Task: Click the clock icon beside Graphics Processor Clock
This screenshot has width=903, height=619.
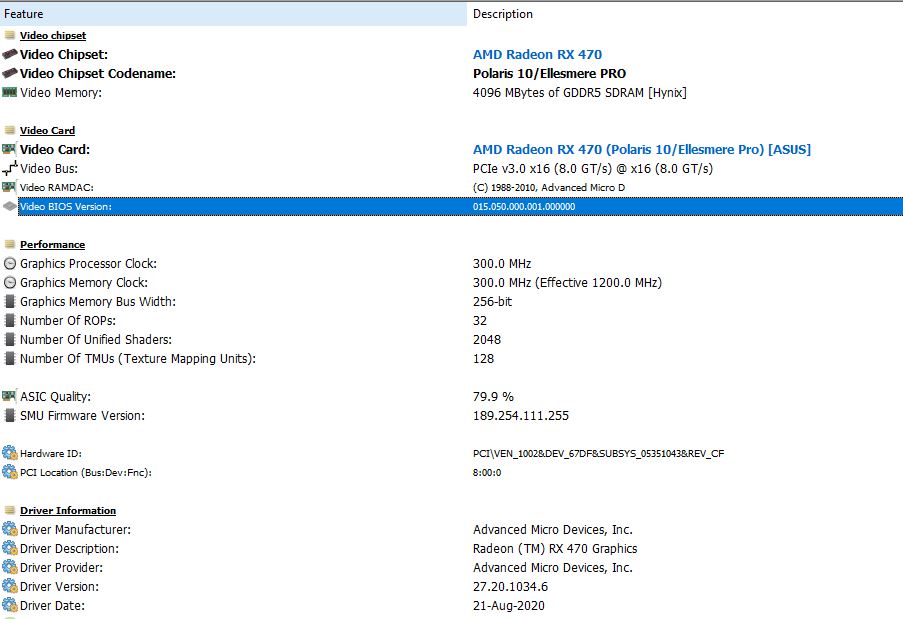Action: [x=9, y=264]
